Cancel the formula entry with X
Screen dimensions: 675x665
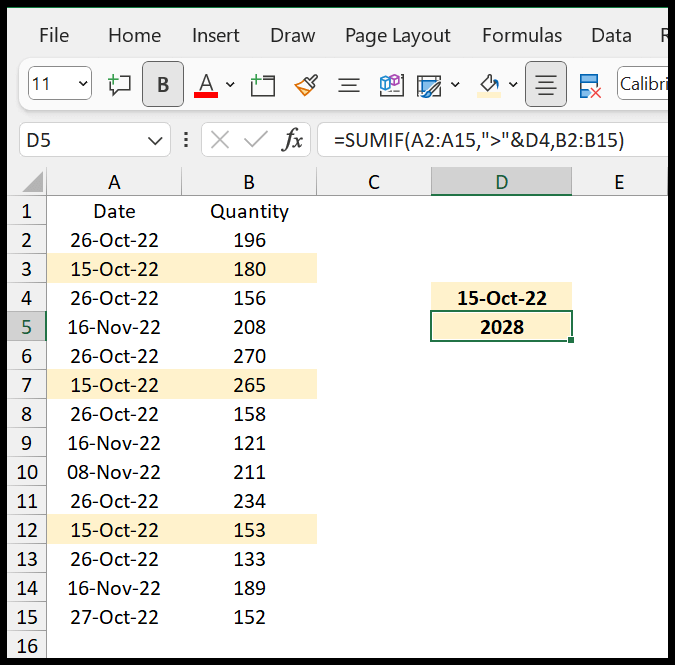tap(220, 140)
